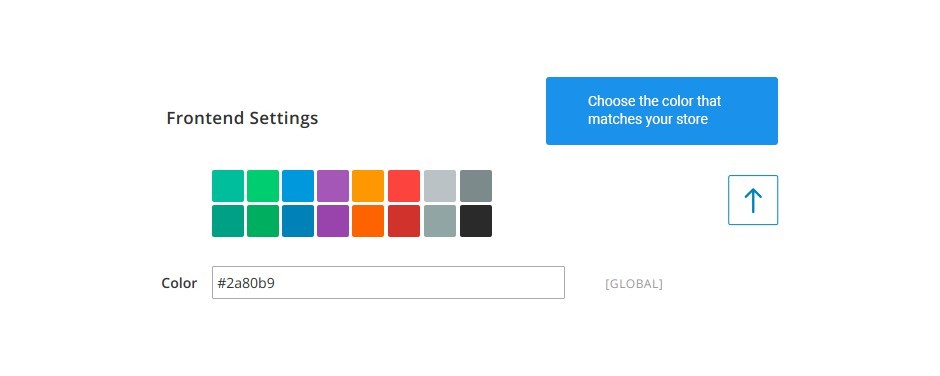940x376 pixels.
Task: Select the light silver gray swatch
Action: click(x=440, y=186)
